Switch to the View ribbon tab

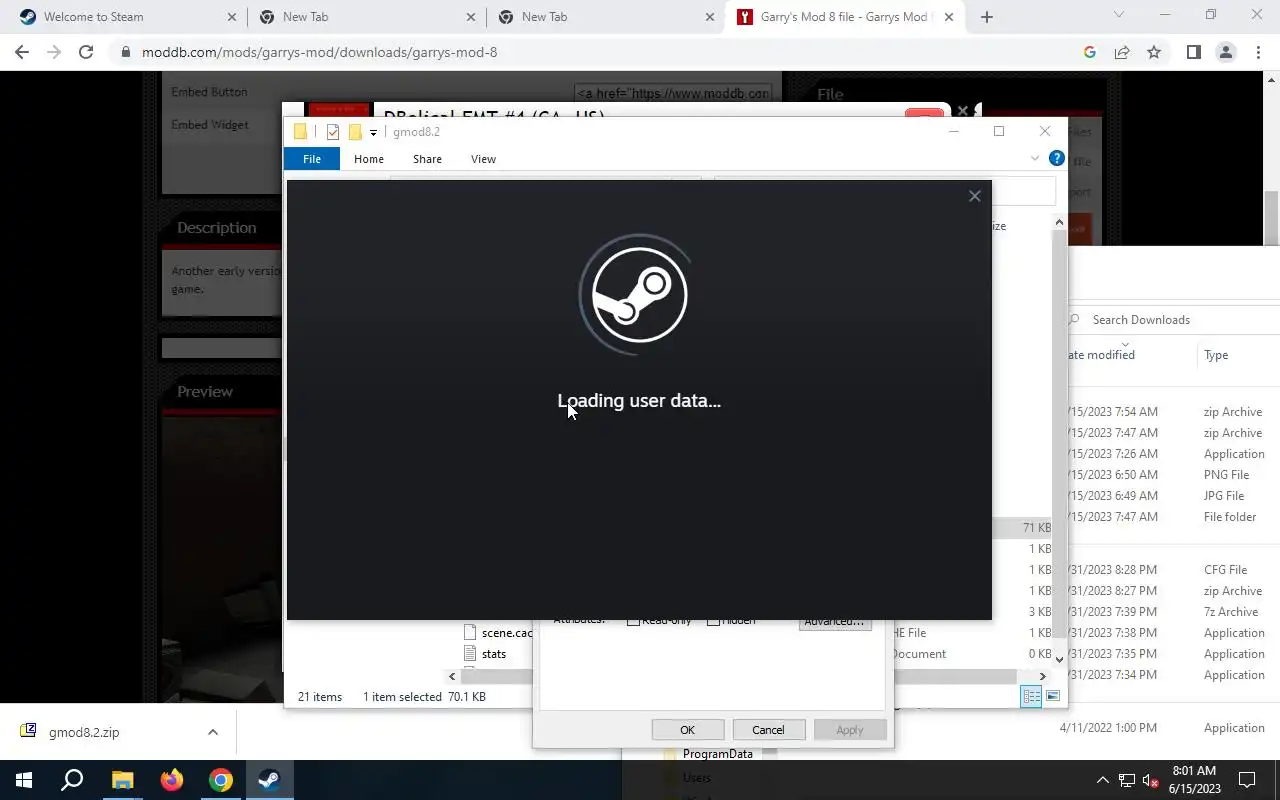point(483,159)
